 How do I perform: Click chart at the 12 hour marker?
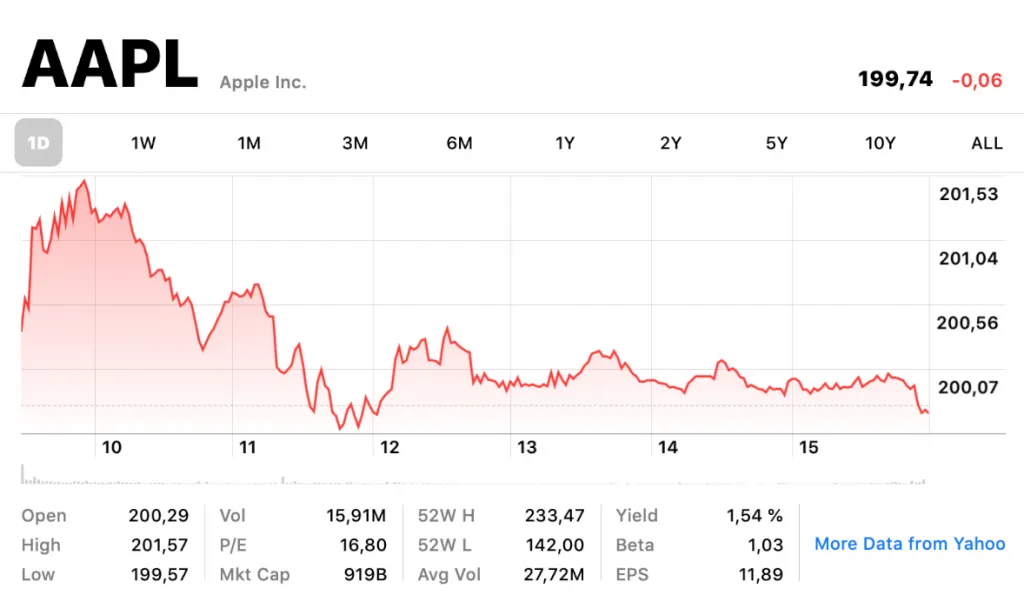point(390,447)
